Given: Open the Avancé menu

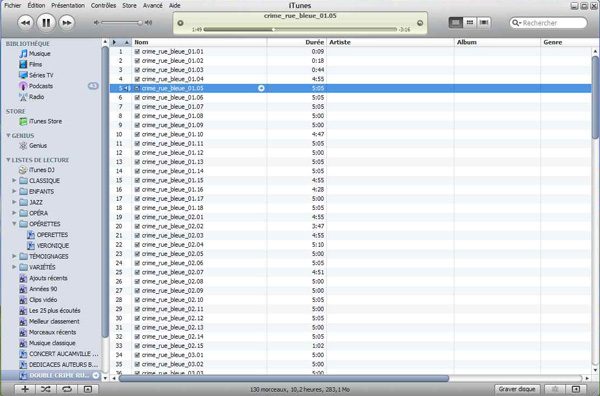Looking at the screenshot, I should 153,5.
